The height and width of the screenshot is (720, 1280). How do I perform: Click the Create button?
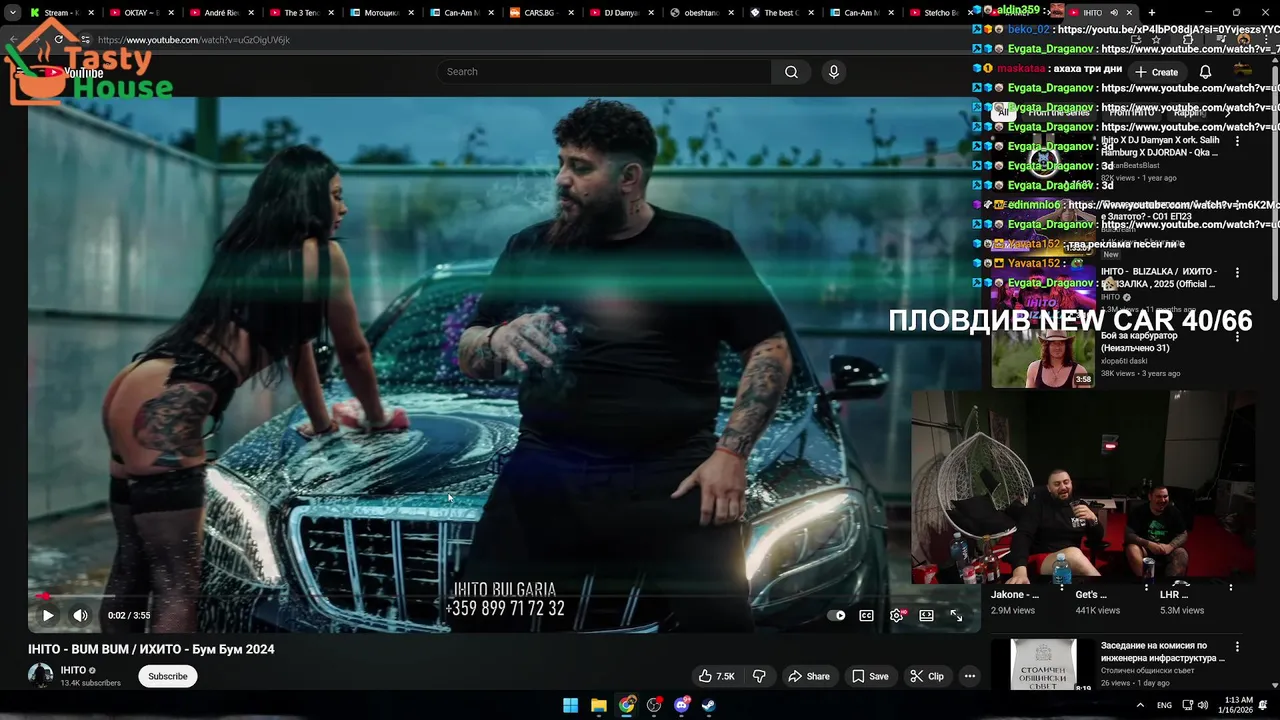(1156, 72)
